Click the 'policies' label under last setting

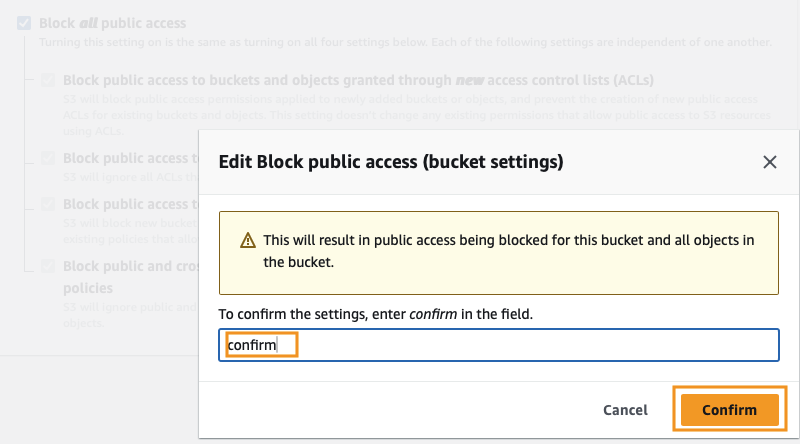click(88, 288)
